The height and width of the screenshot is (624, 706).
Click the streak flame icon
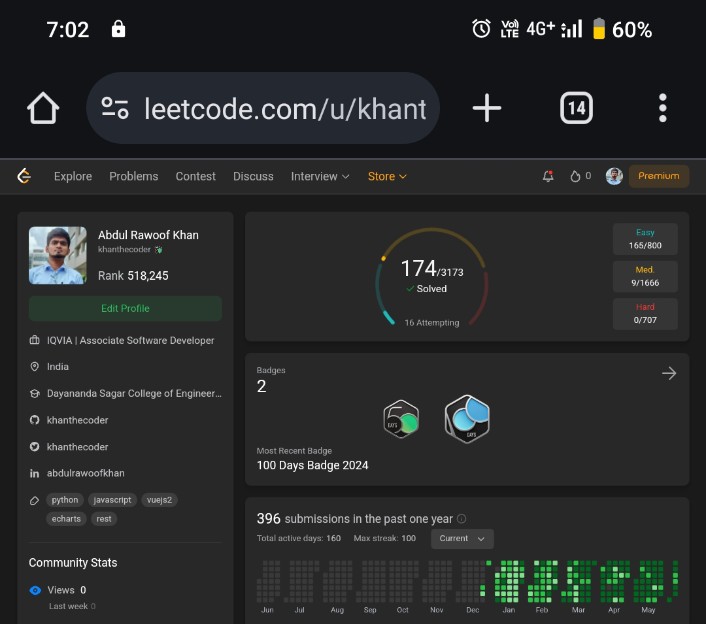point(575,176)
